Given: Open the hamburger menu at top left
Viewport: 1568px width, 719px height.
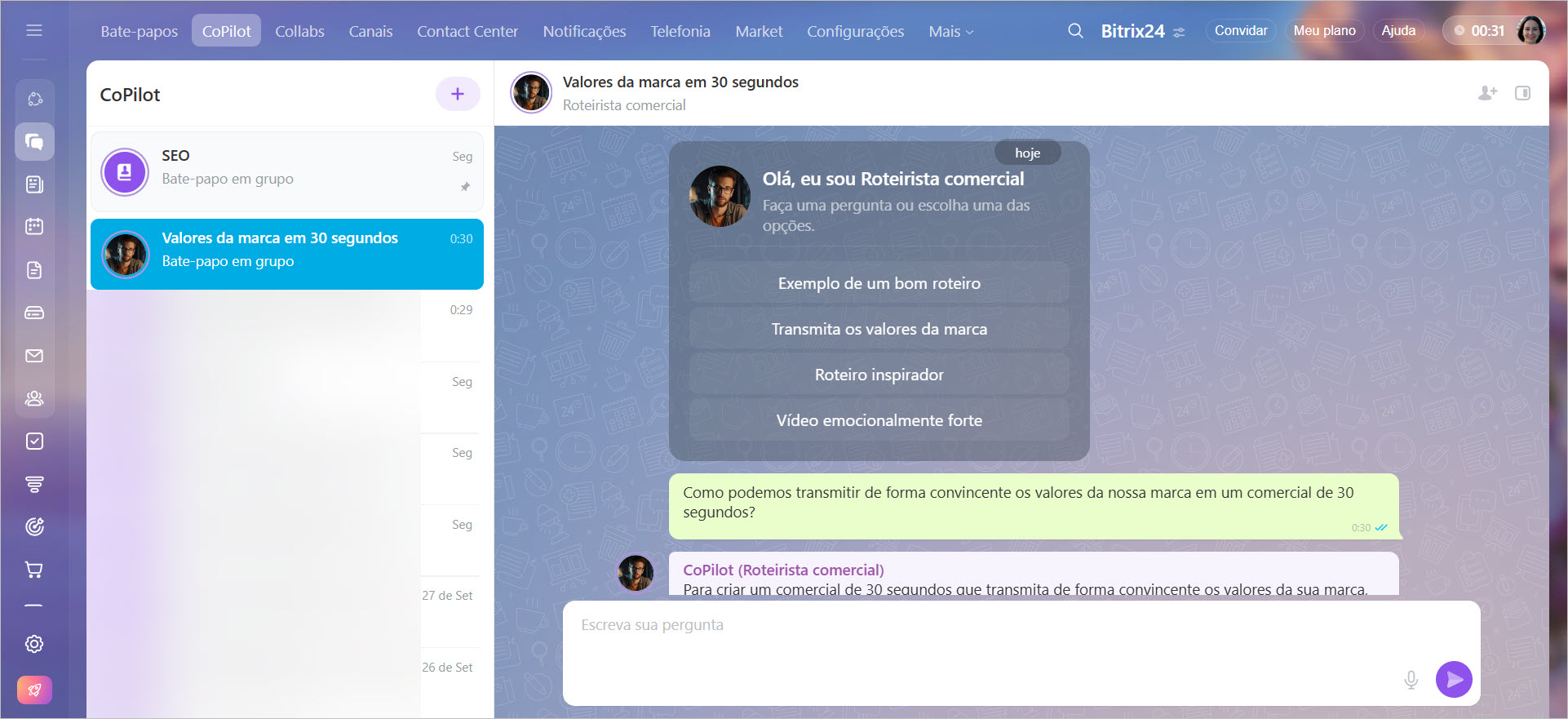Looking at the screenshot, I should 34,30.
